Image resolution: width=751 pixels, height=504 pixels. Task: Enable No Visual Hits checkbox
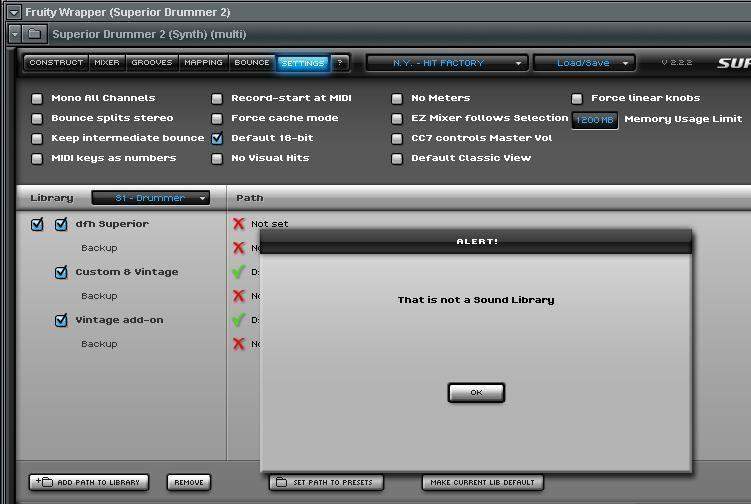coord(217,159)
